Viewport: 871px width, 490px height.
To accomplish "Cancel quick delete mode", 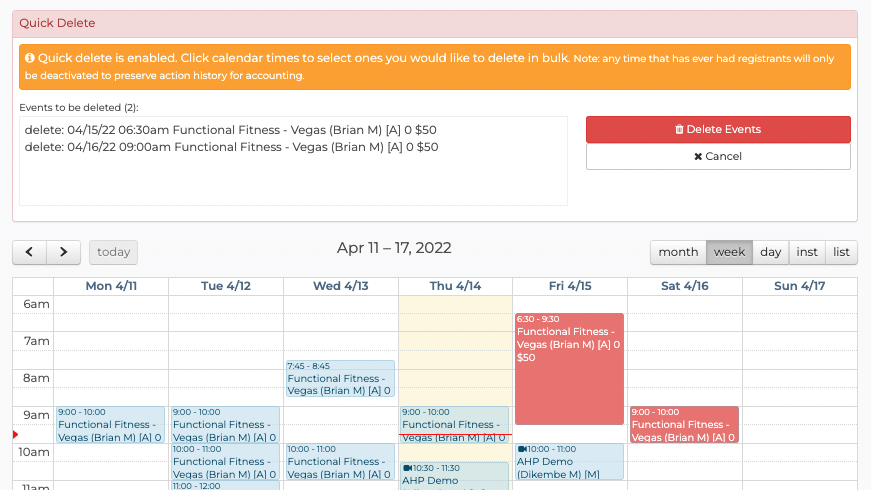I will (718, 157).
